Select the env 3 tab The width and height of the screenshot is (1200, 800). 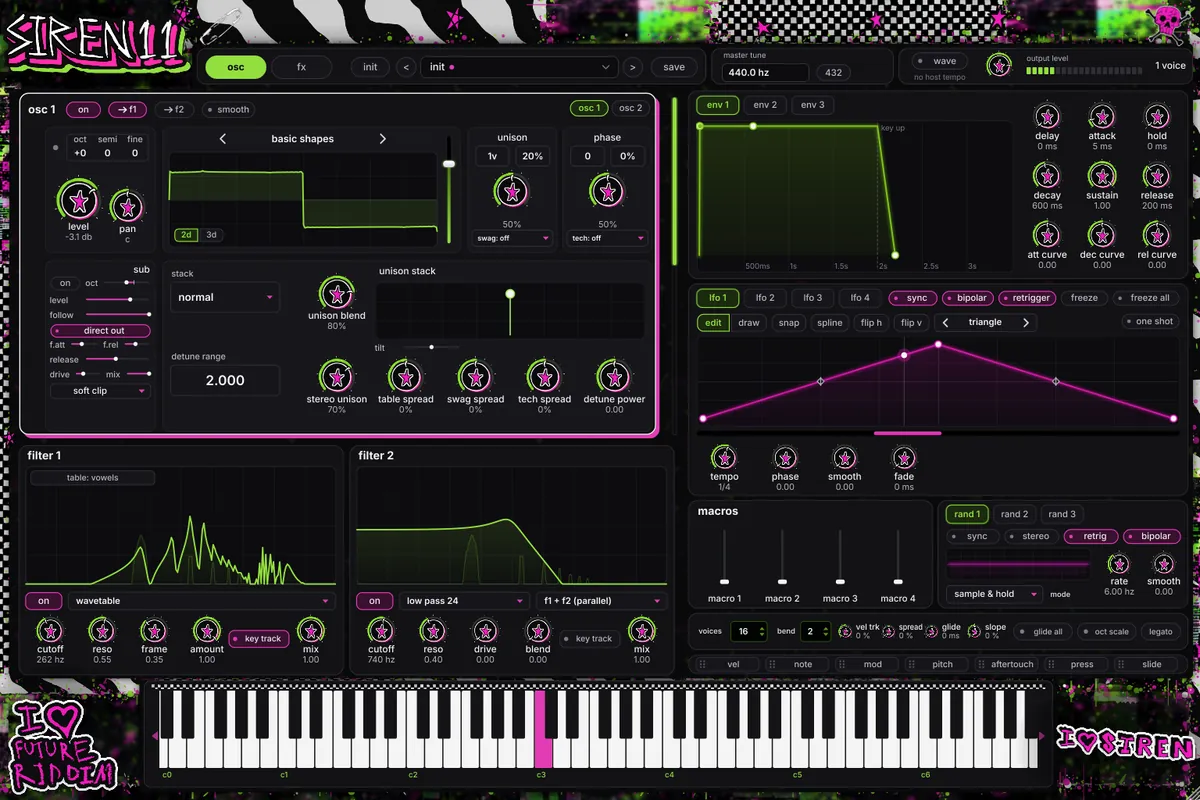[x=814, y=105]
